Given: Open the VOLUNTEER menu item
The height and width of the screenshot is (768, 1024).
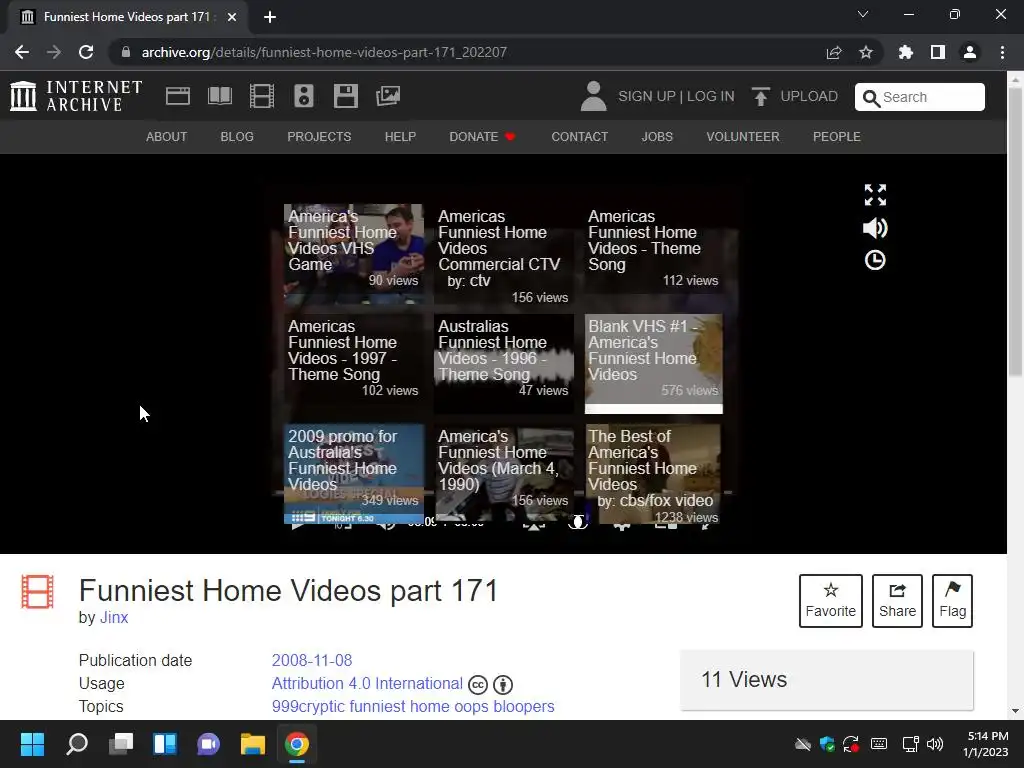Looking at the screenshot, I should pos(743,137).
